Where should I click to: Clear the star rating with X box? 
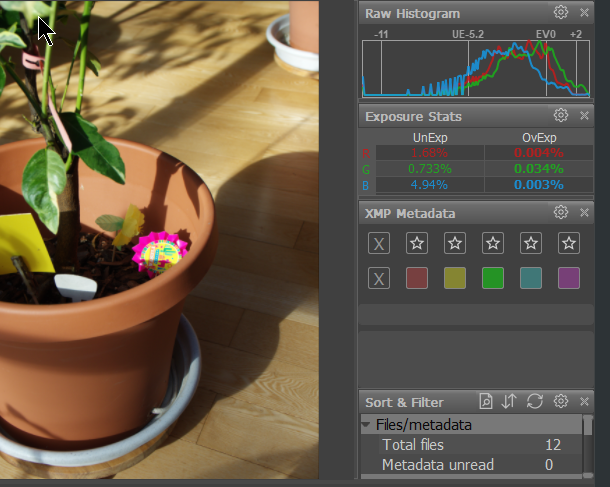click(379, 243)
